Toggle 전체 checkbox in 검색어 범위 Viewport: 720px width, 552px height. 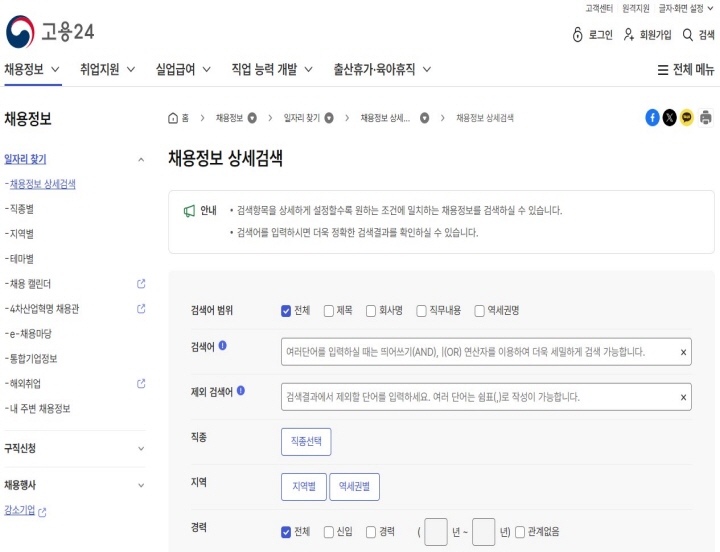click(x=286, y=311)
